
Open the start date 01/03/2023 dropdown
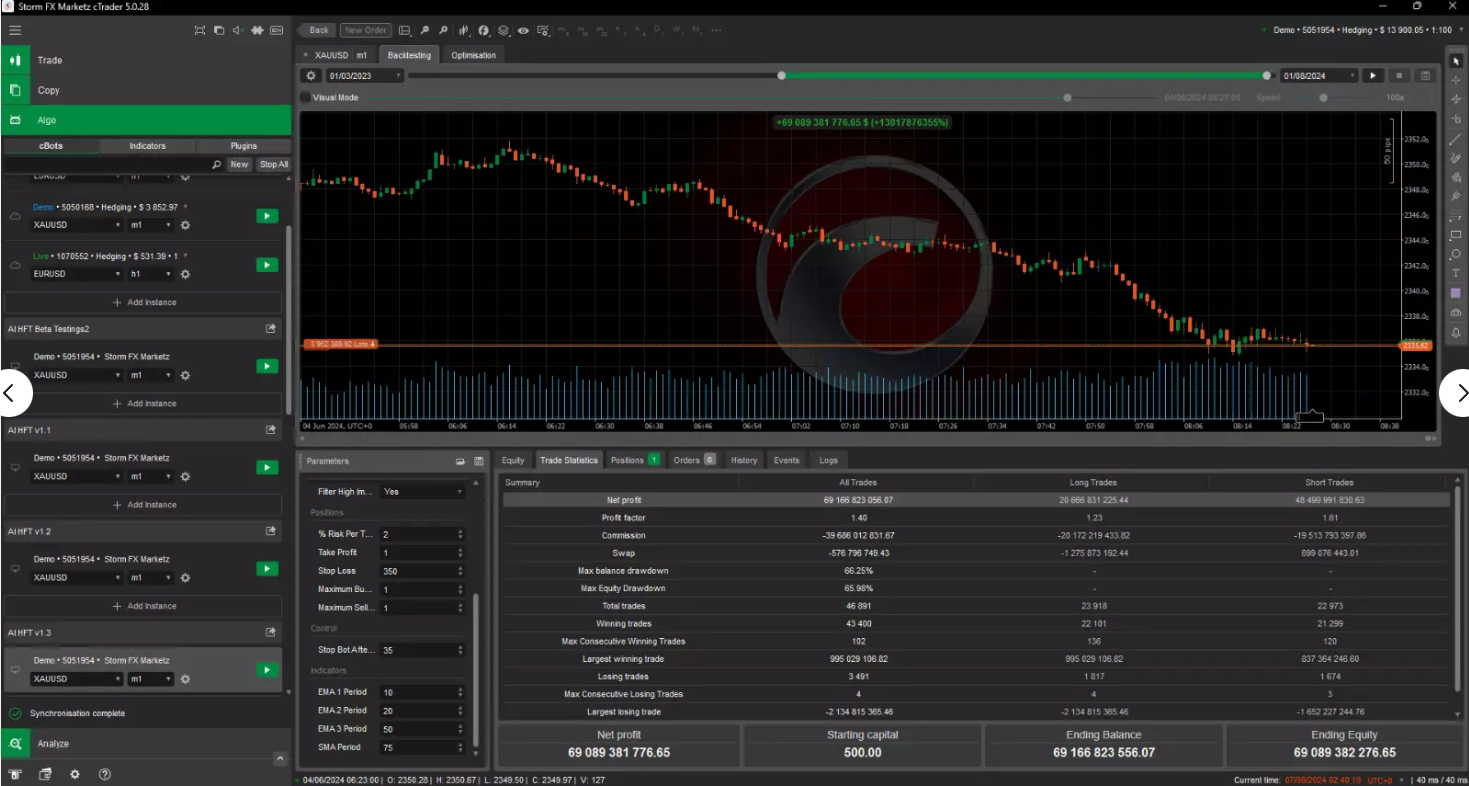click(x=398, y=76)
